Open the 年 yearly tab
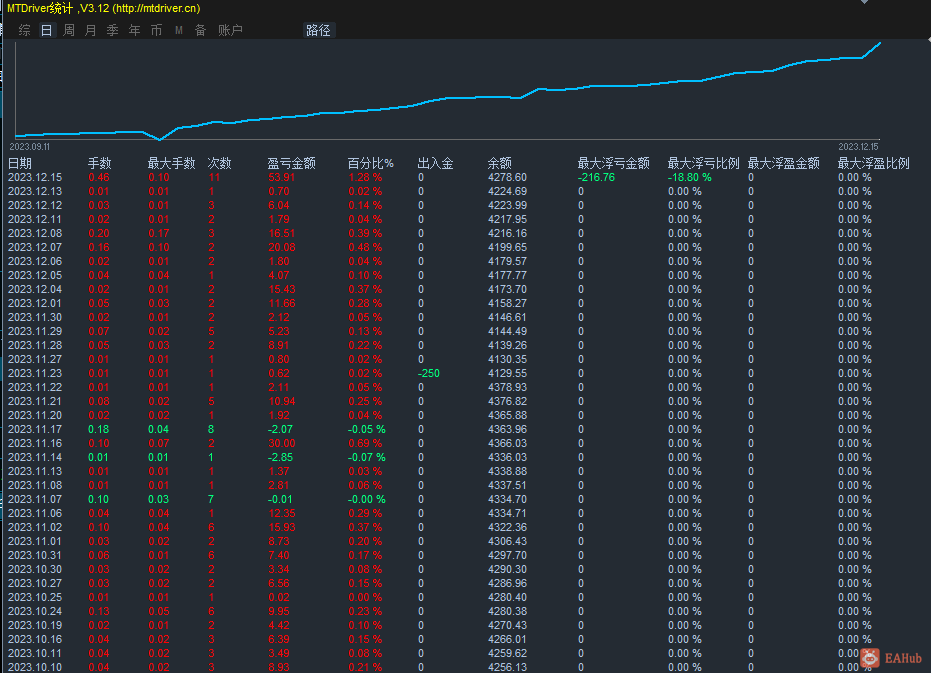 134,30
